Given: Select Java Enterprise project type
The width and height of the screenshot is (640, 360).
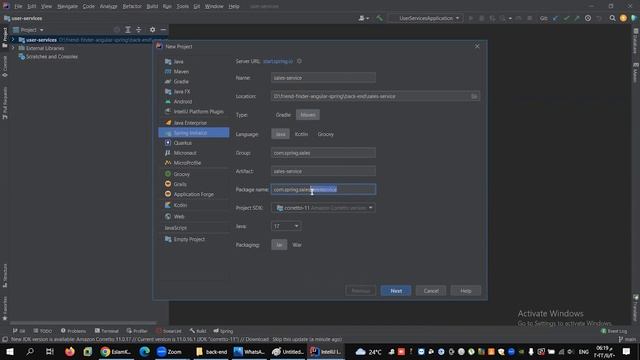Looking at the screenshot, I should [190, 123].
